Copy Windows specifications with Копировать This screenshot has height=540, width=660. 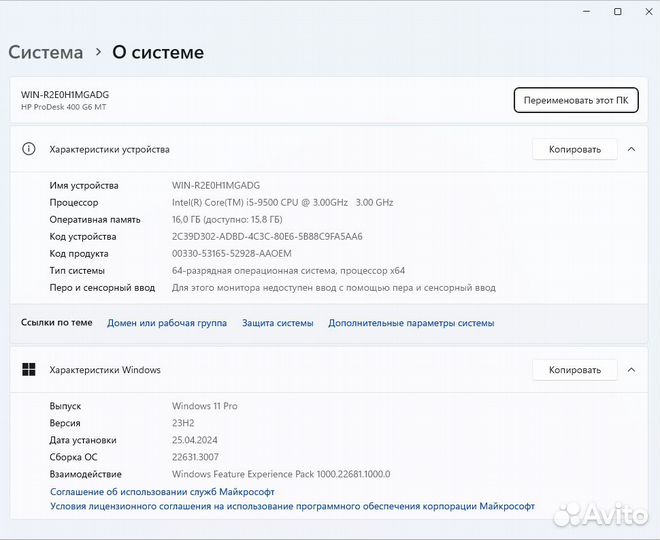(x=575, y=370)
